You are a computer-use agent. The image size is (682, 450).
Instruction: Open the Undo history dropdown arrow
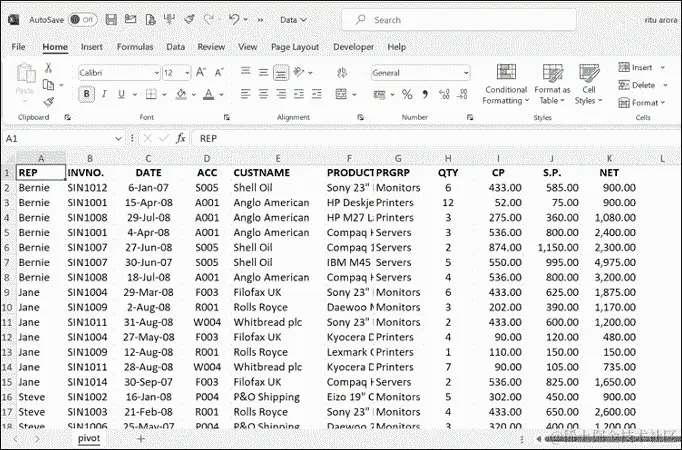coord(246,20)
